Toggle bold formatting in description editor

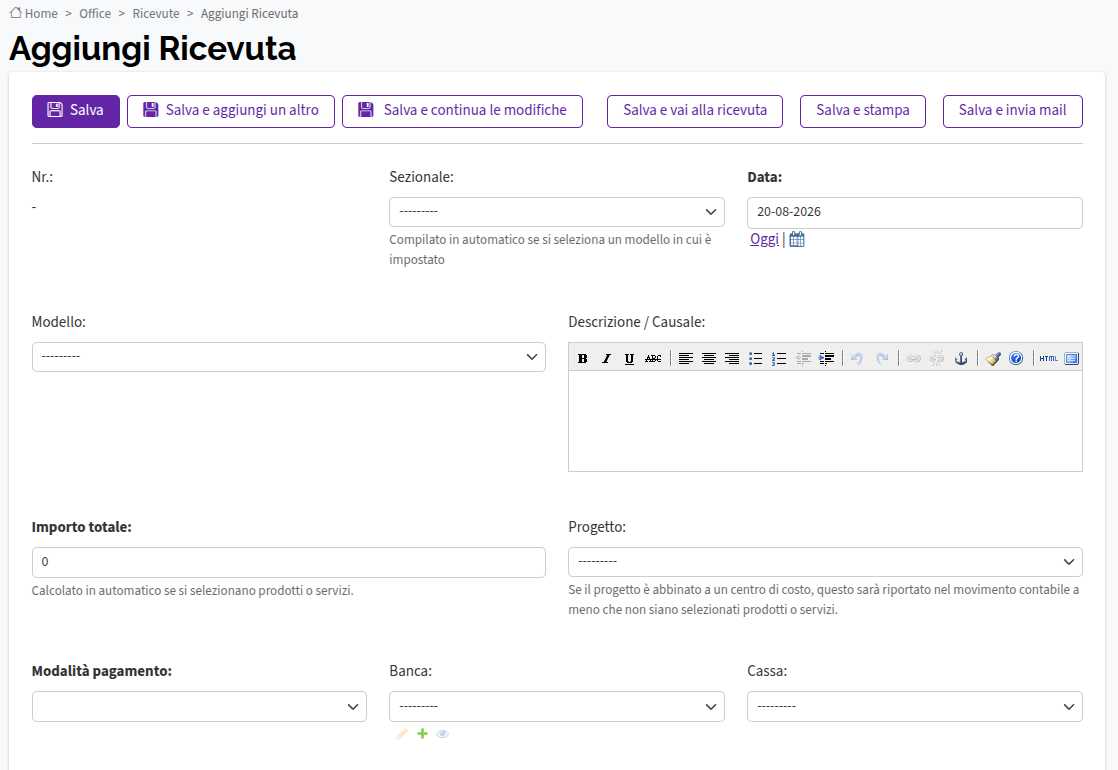tap(583, 359)
